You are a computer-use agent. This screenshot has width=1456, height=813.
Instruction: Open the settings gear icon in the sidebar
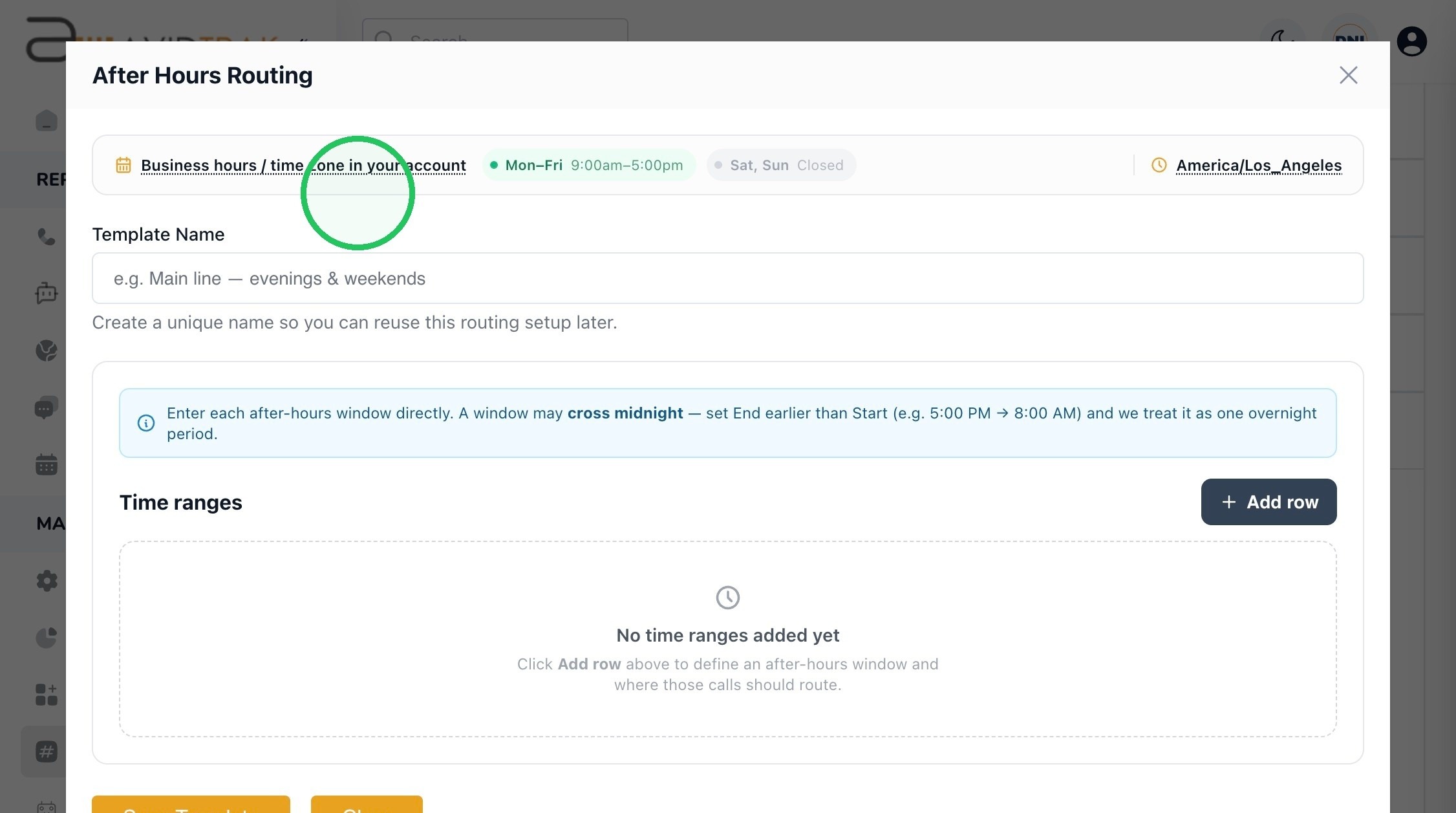coord(47,581)
